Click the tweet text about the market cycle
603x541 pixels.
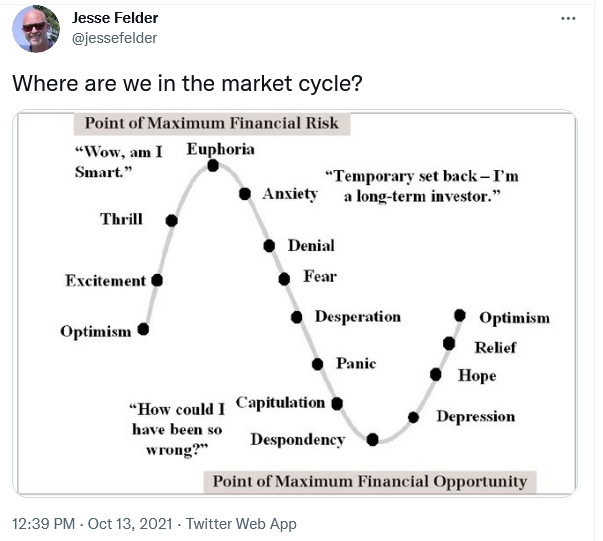click(x=187, y=83)
